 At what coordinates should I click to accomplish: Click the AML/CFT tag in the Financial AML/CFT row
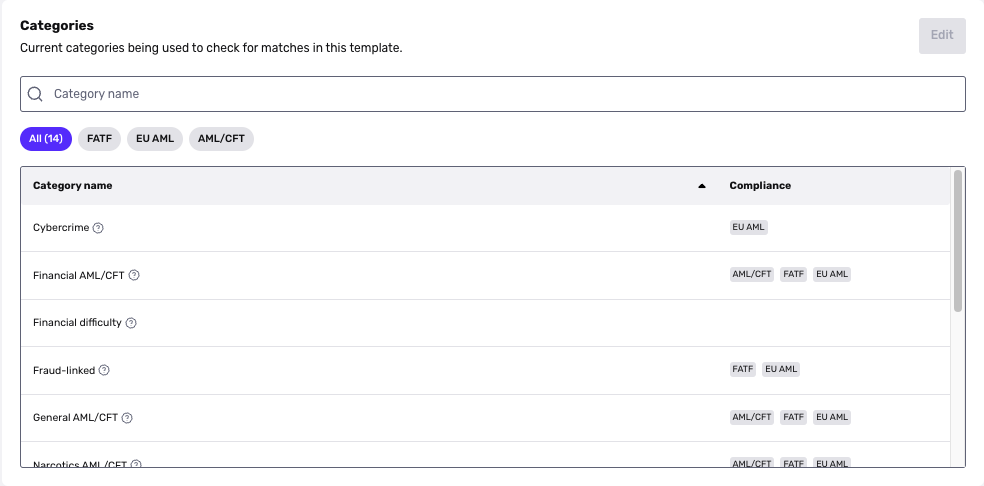pyautogui.click(x=752, y=274)
